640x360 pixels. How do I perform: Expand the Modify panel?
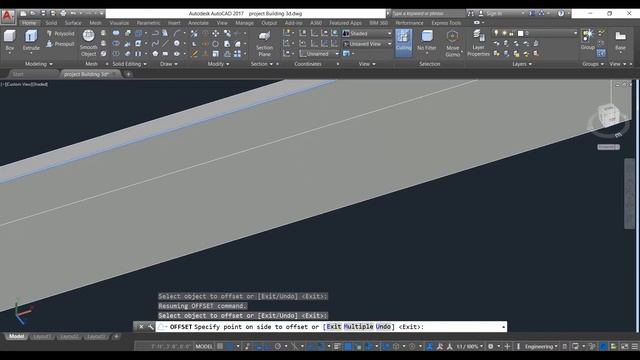coord(218,64)
